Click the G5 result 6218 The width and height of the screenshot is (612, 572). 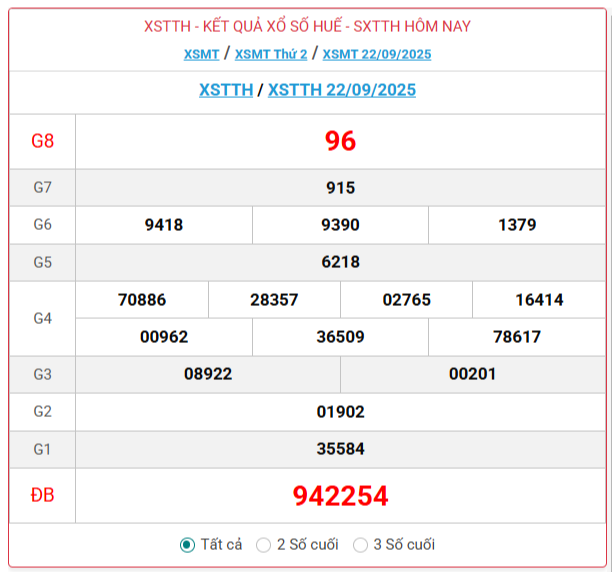tap(340, 262)
